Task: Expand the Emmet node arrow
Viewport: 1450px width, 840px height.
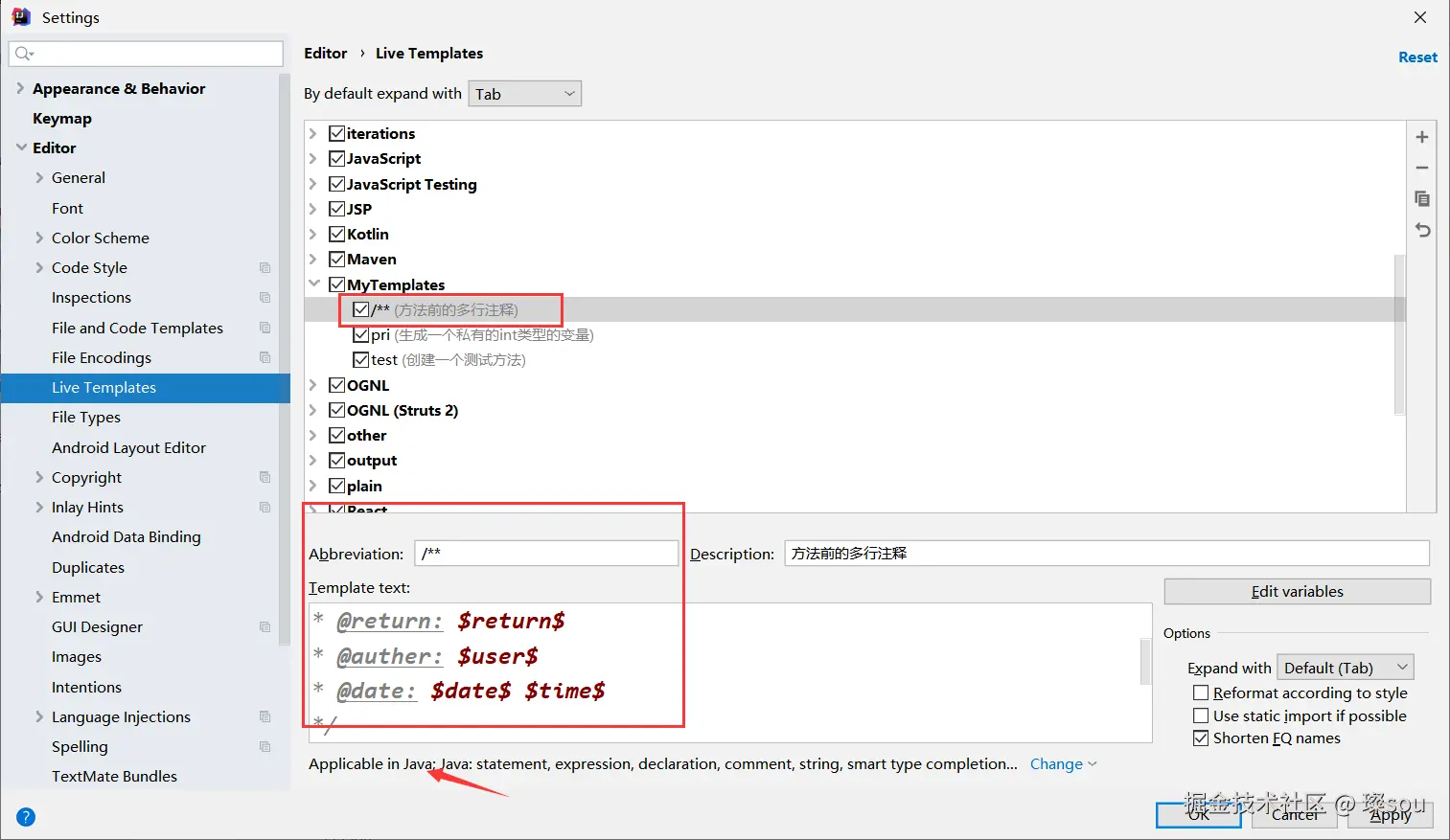Action: pyautogui.click(x=39, y=597)
